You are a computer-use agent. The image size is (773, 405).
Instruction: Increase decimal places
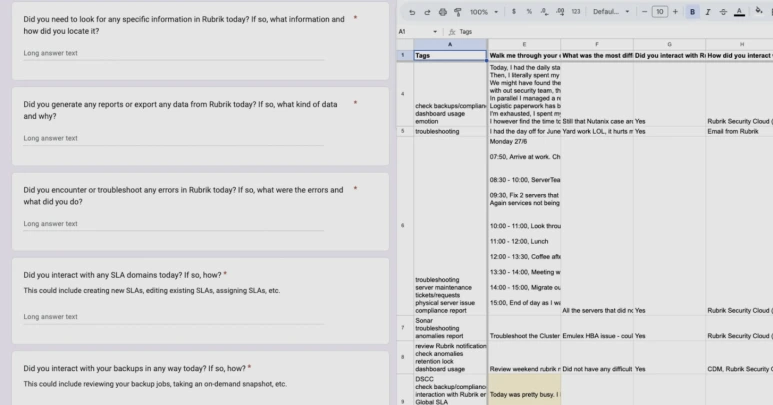click(x=560, y=12)
